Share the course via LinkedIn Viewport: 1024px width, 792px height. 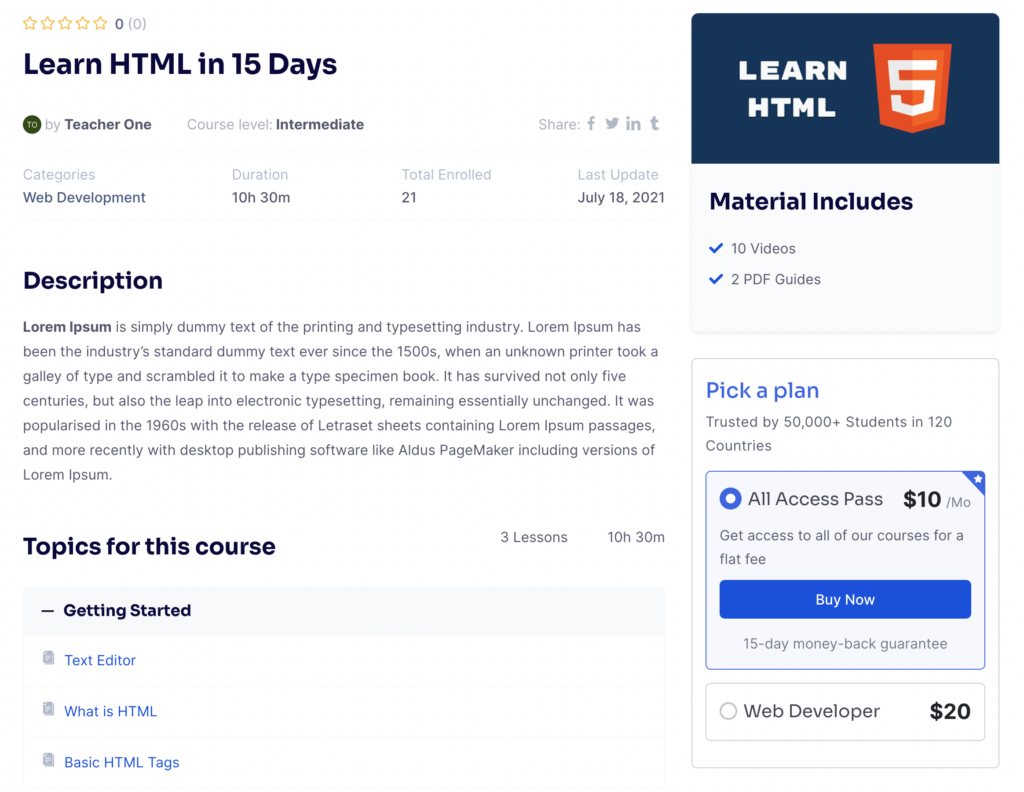point(633,124)
